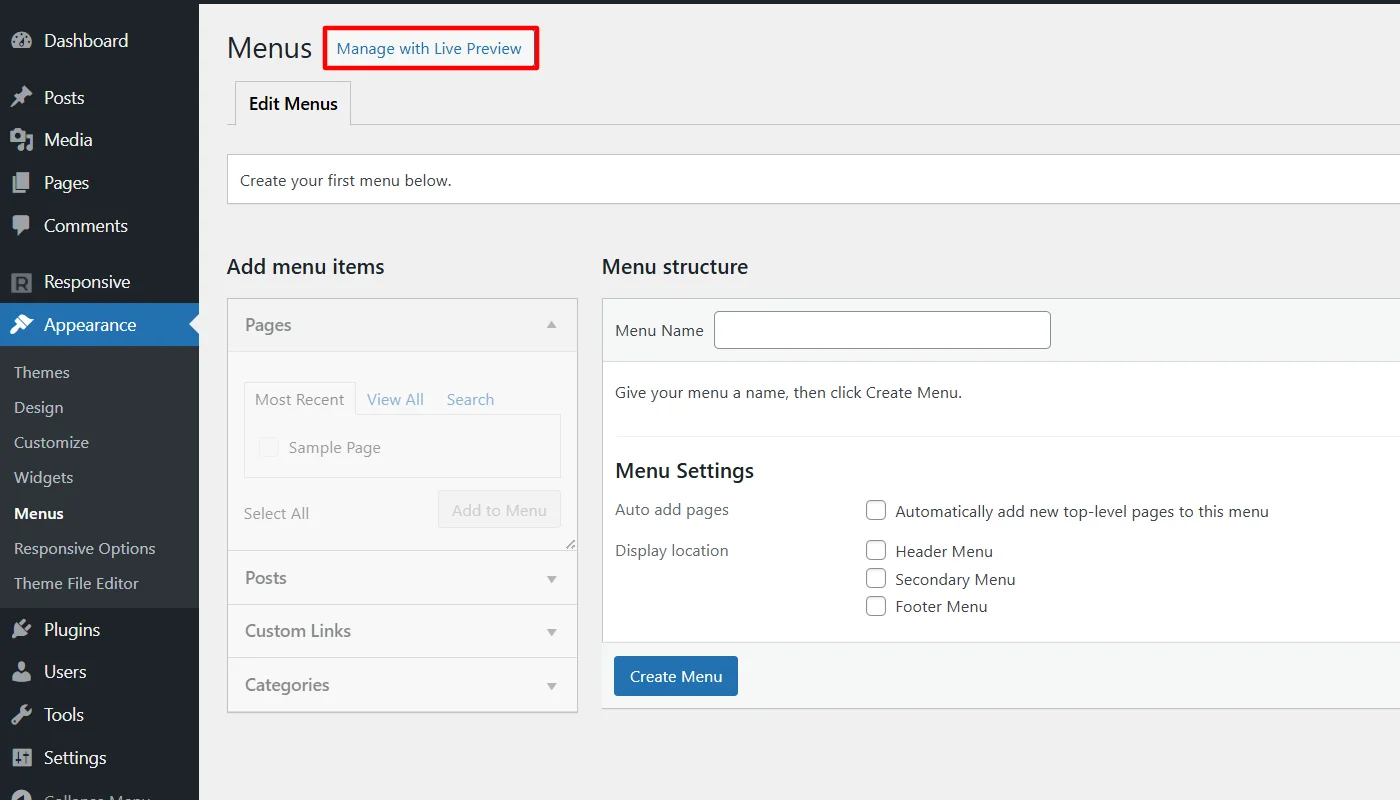Viewport: 1400px width, 800px height.
Task: Open the Pages sidebar menu item
Action: tap(99, 183)
